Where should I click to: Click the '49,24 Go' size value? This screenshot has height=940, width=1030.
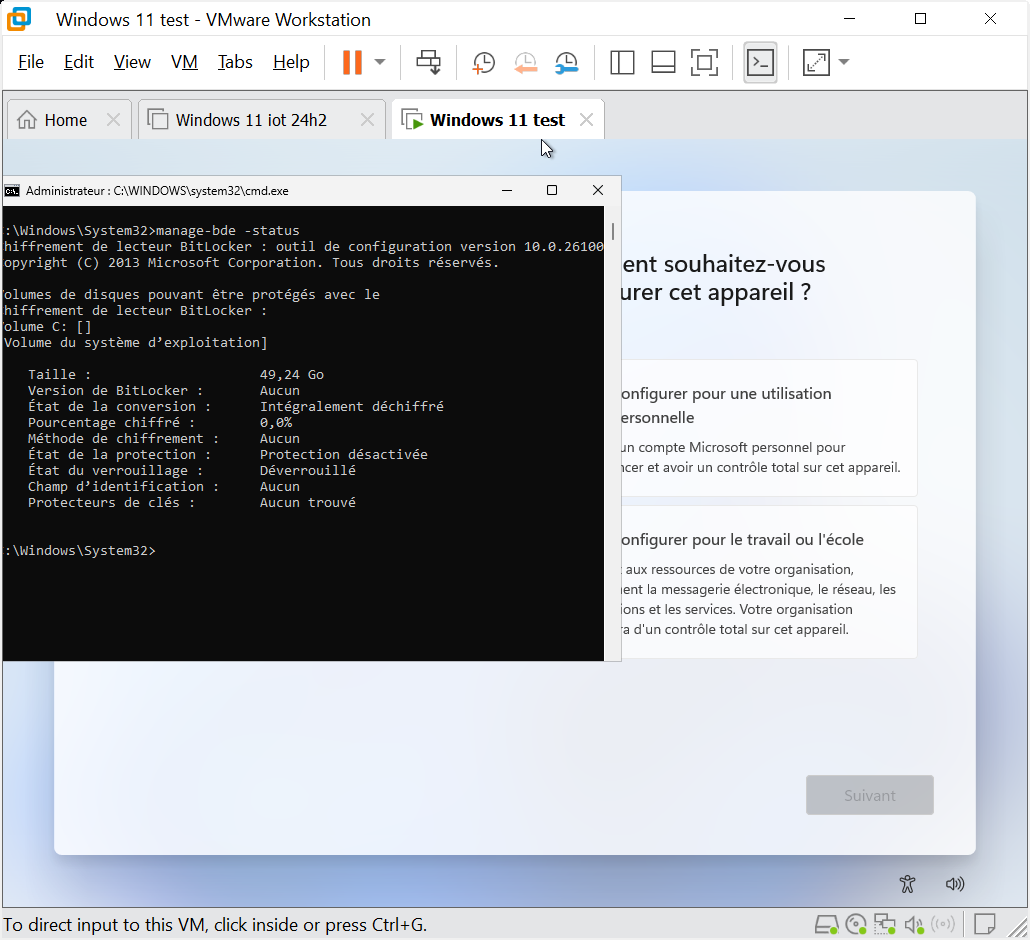click(x=292, y=374)
